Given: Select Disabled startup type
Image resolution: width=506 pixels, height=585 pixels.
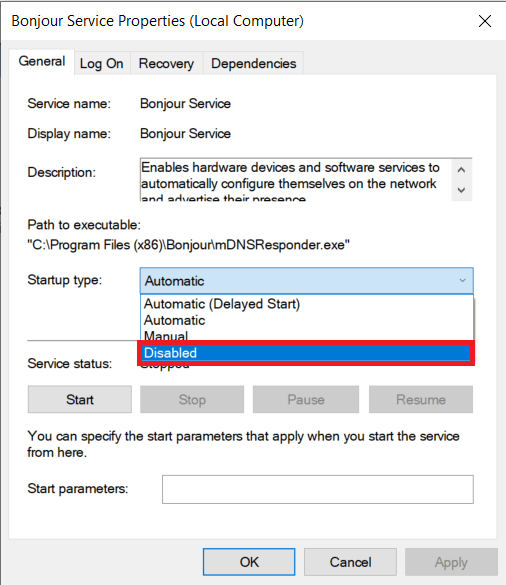Looking at the screenshot, I should (x=306, y=353).
